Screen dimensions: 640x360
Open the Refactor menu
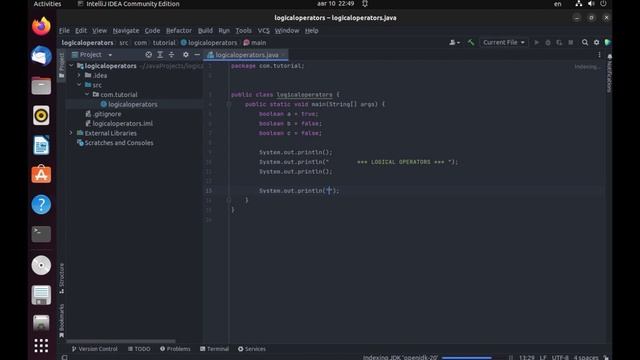(179, 31)
